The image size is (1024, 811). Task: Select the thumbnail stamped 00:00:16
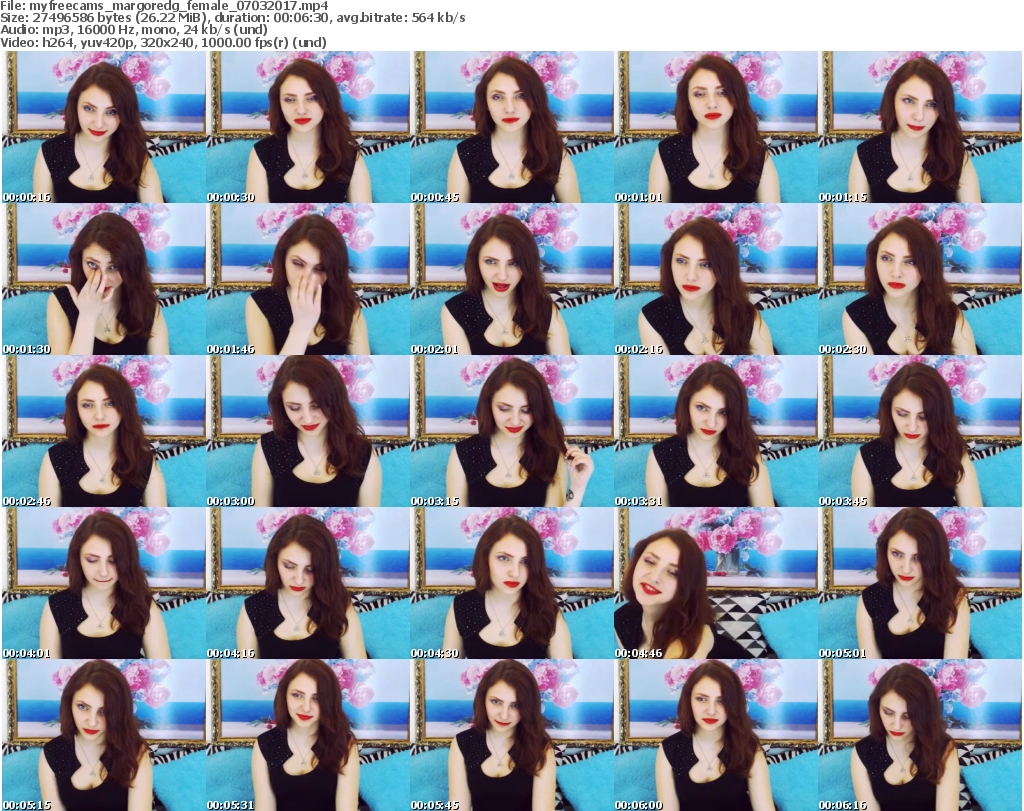click(104, 127)
